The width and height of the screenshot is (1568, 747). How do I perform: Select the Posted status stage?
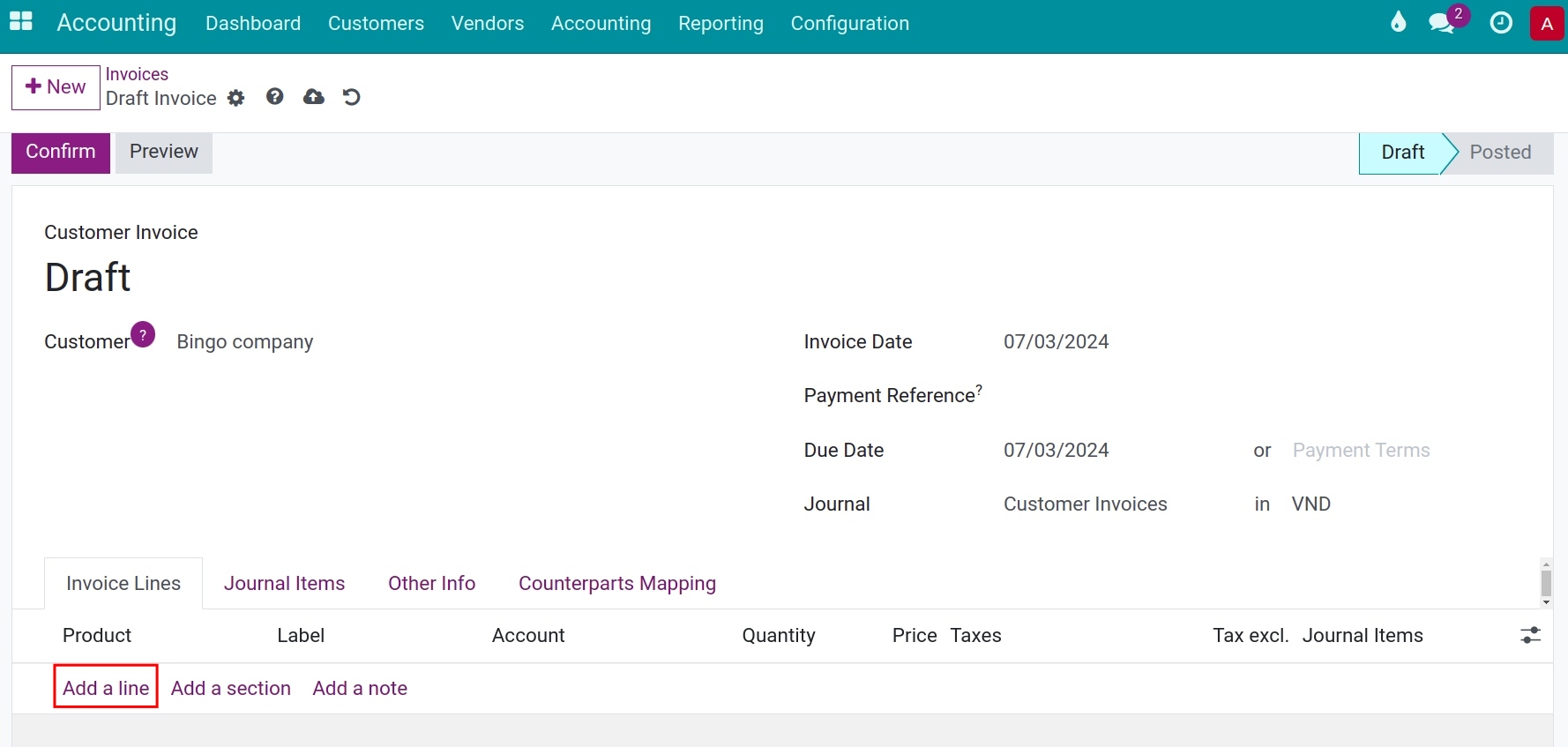coord(1500,153)
